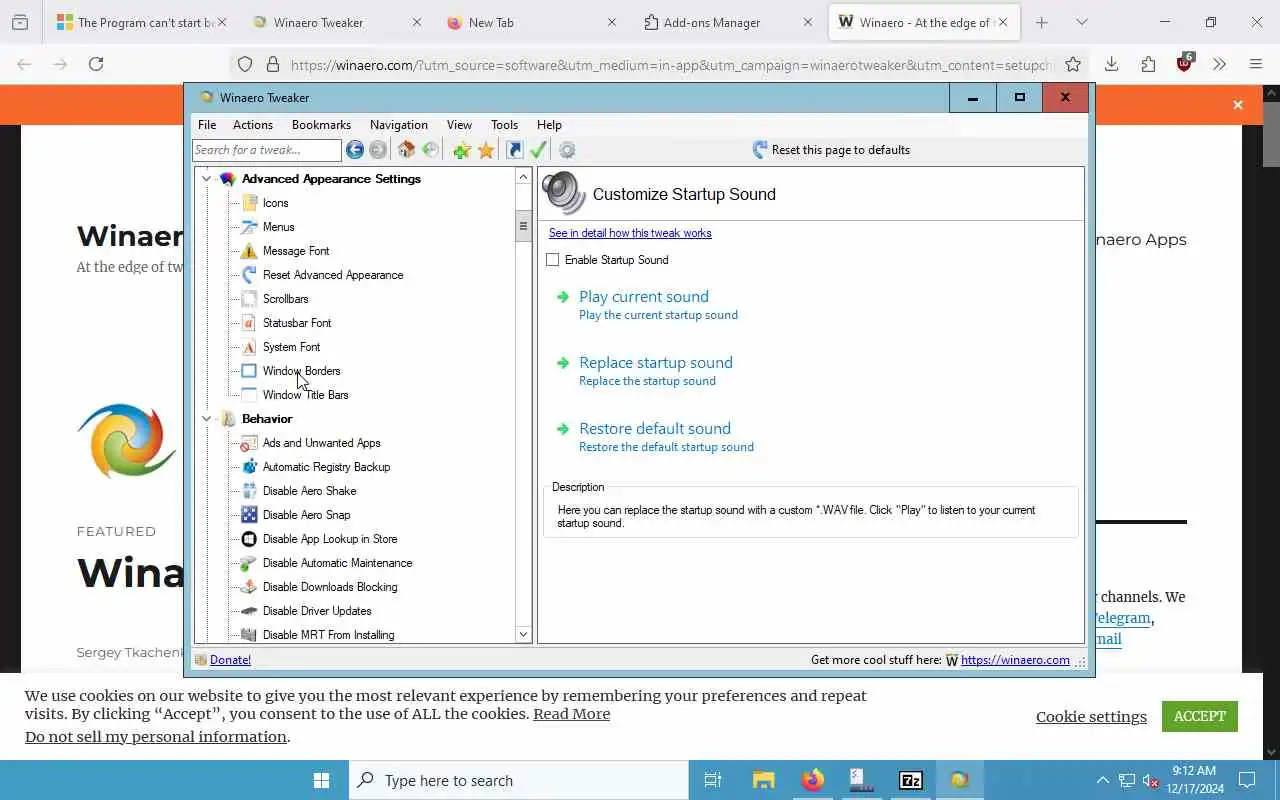Go to the home page via house icon
Image resolution: width=1280 pixels, height=800 pixels.
point(406,150)
